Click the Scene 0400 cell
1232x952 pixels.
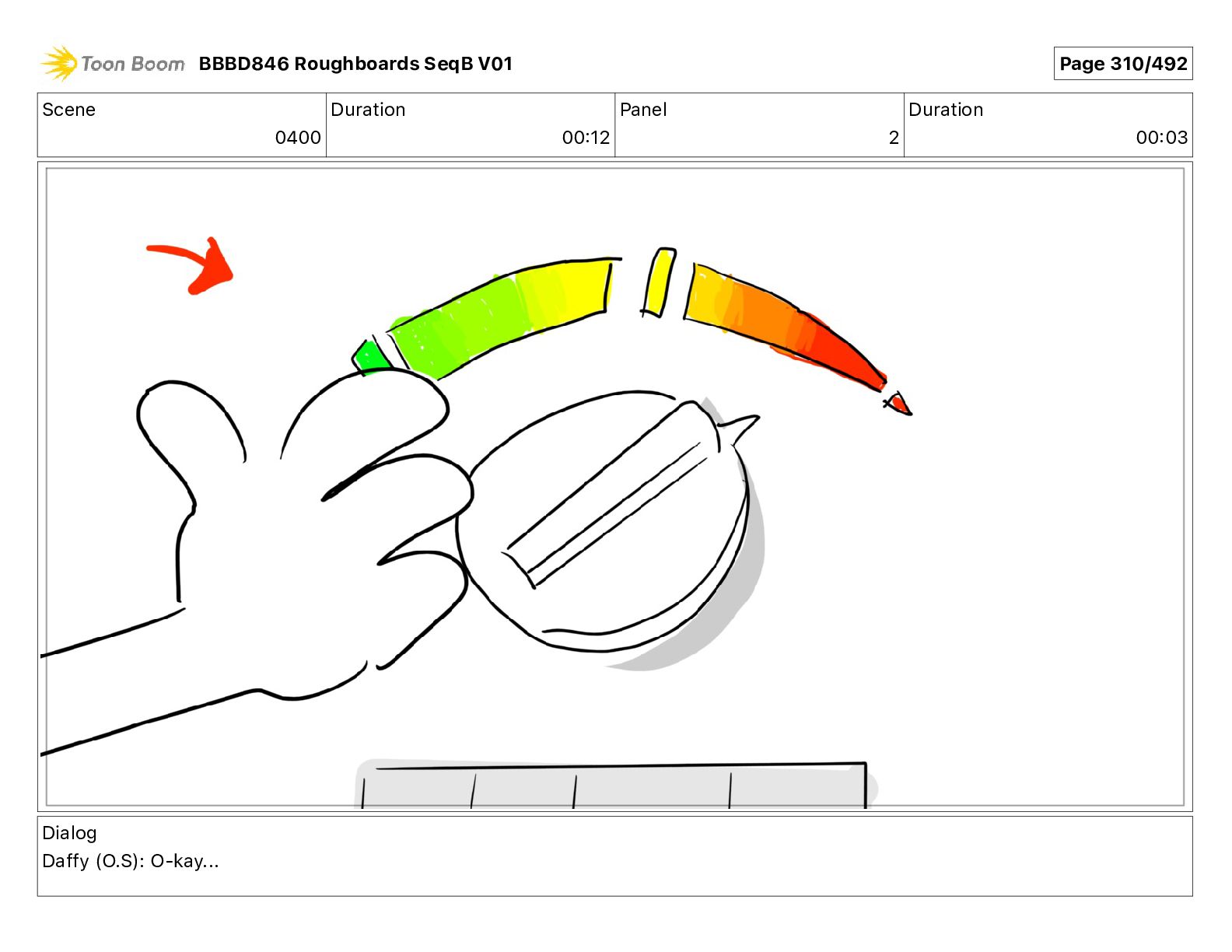tap(182, 124)
